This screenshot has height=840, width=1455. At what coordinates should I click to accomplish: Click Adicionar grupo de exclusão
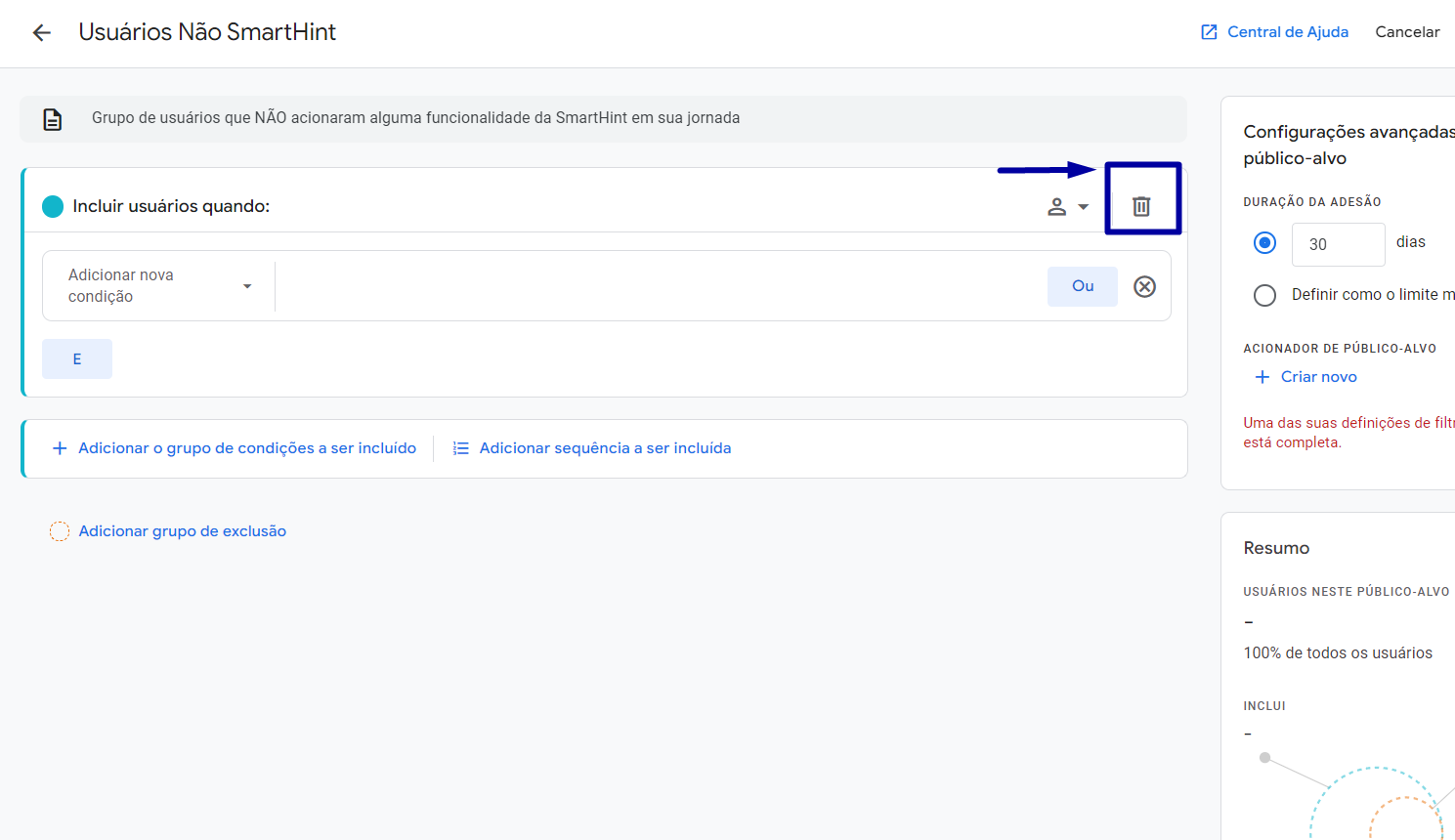[x=183, y=531]
